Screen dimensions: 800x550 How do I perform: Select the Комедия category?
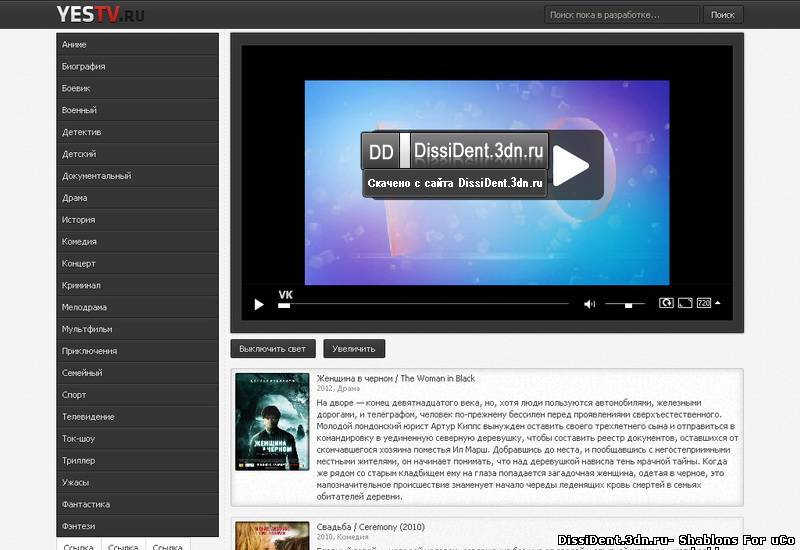pyautogui.click(x=138, y=242)
